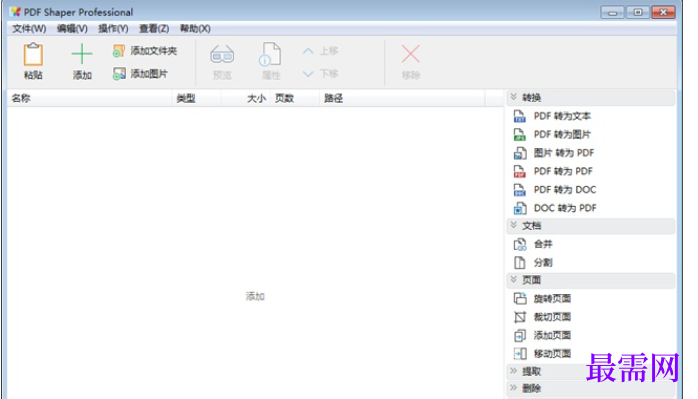Click the Preview (预览) glasses icon
Viewport: 698px width, 399px height.
222,55
